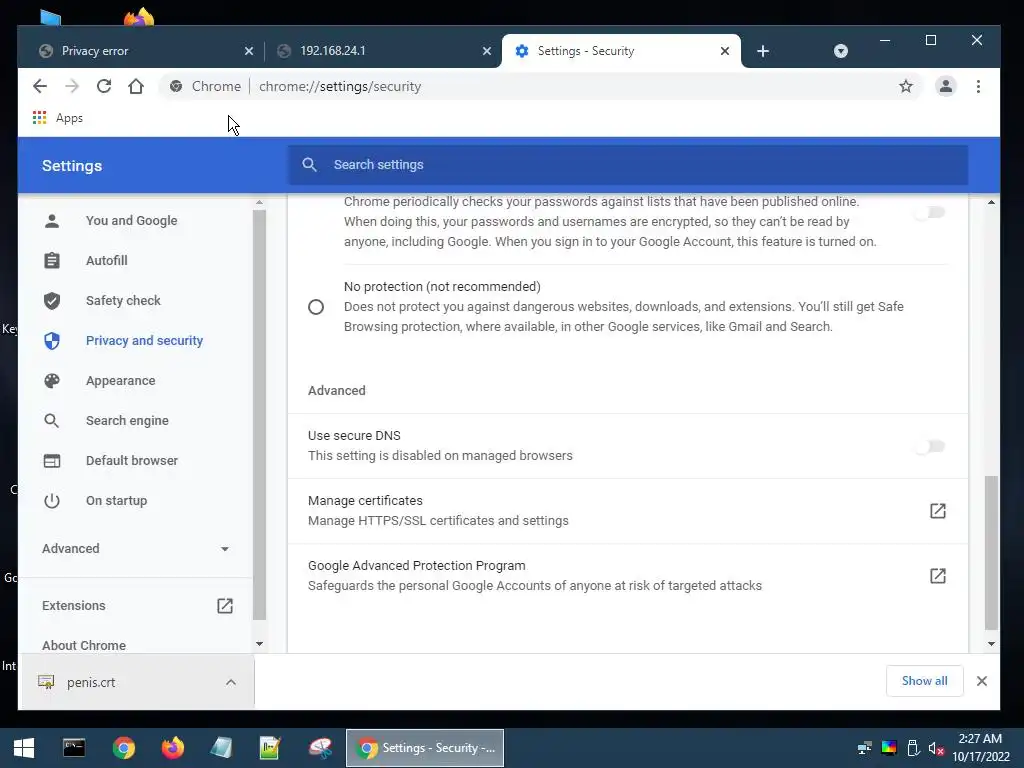The width and height of the screenshot is (1024, 768).
Task: Open the Appearance settings section
Action: click(x=120, y=381)
